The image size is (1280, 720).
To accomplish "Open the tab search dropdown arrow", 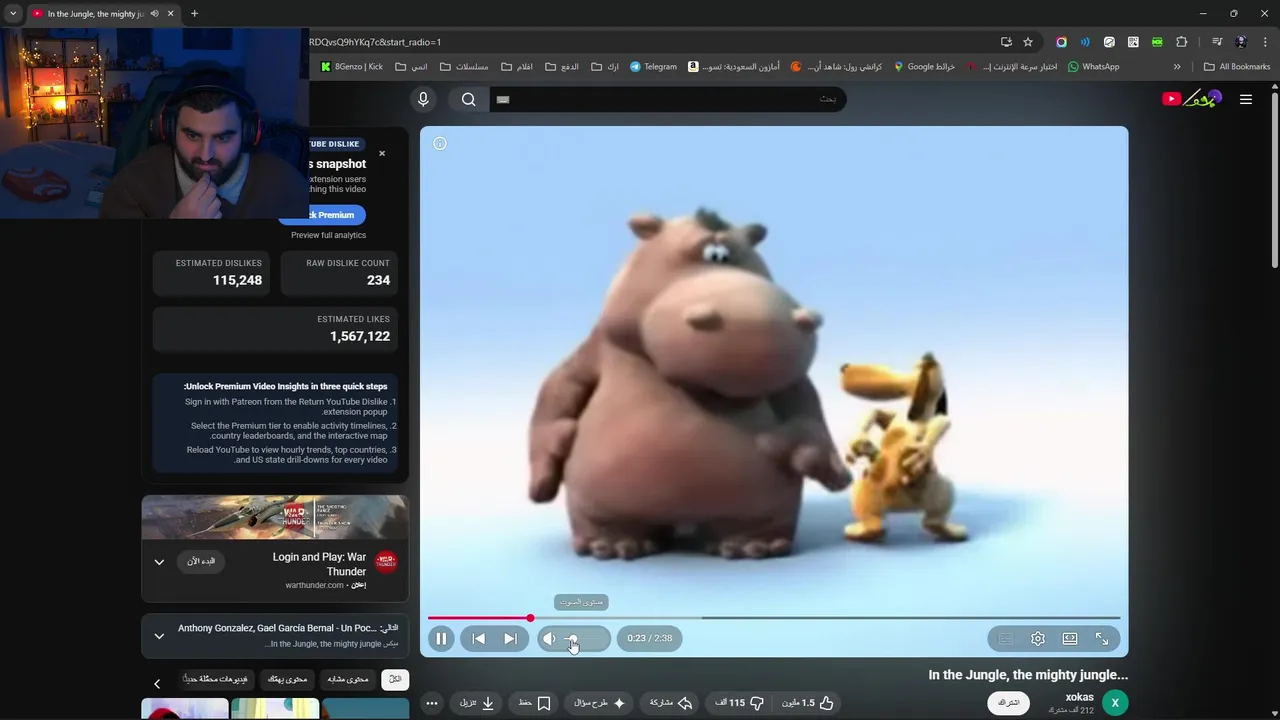I will [13, 13].
